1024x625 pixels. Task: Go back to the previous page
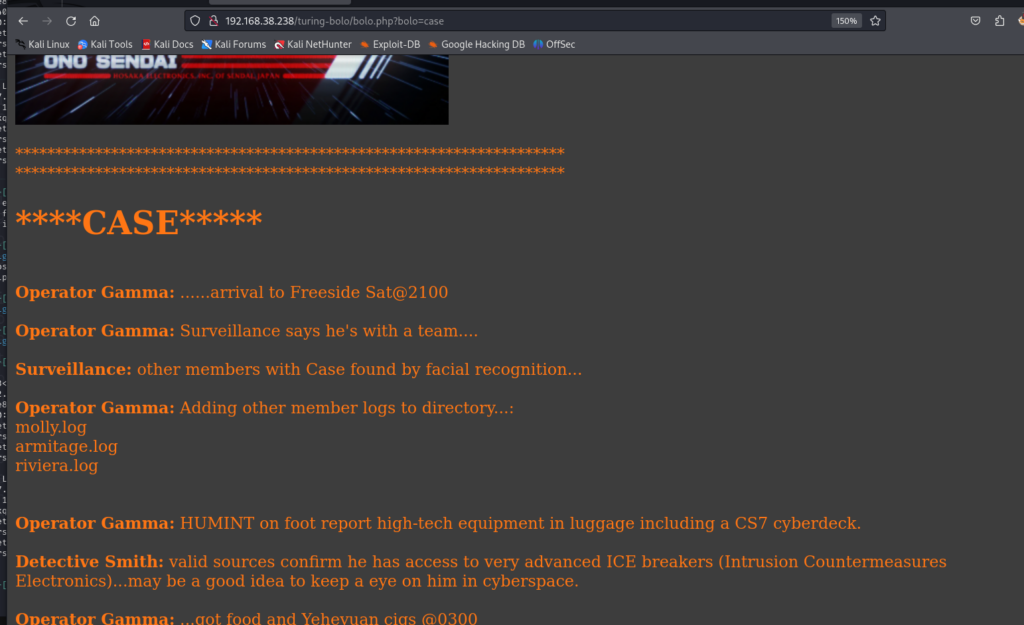tap(23, 21)
